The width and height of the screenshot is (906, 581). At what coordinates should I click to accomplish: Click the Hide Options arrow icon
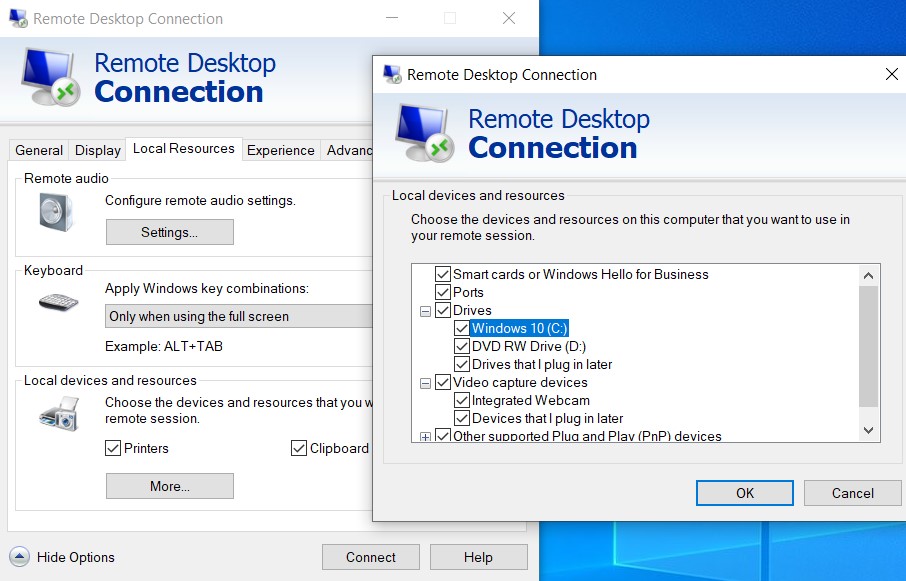(19, 557)
